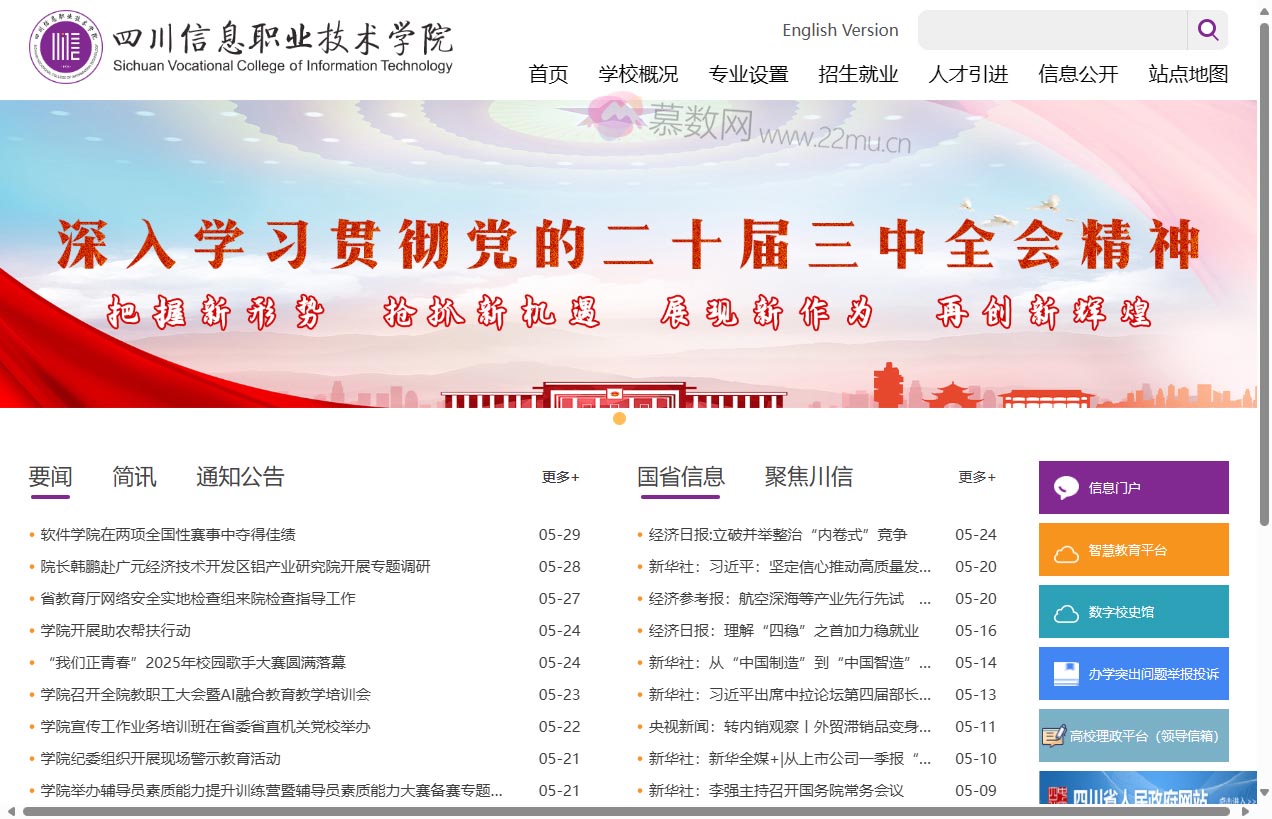Screen dimensions: 1272x819
Task: Click the 办学突出问题举报投诉 icon
Action: (x=1067, y=674)
